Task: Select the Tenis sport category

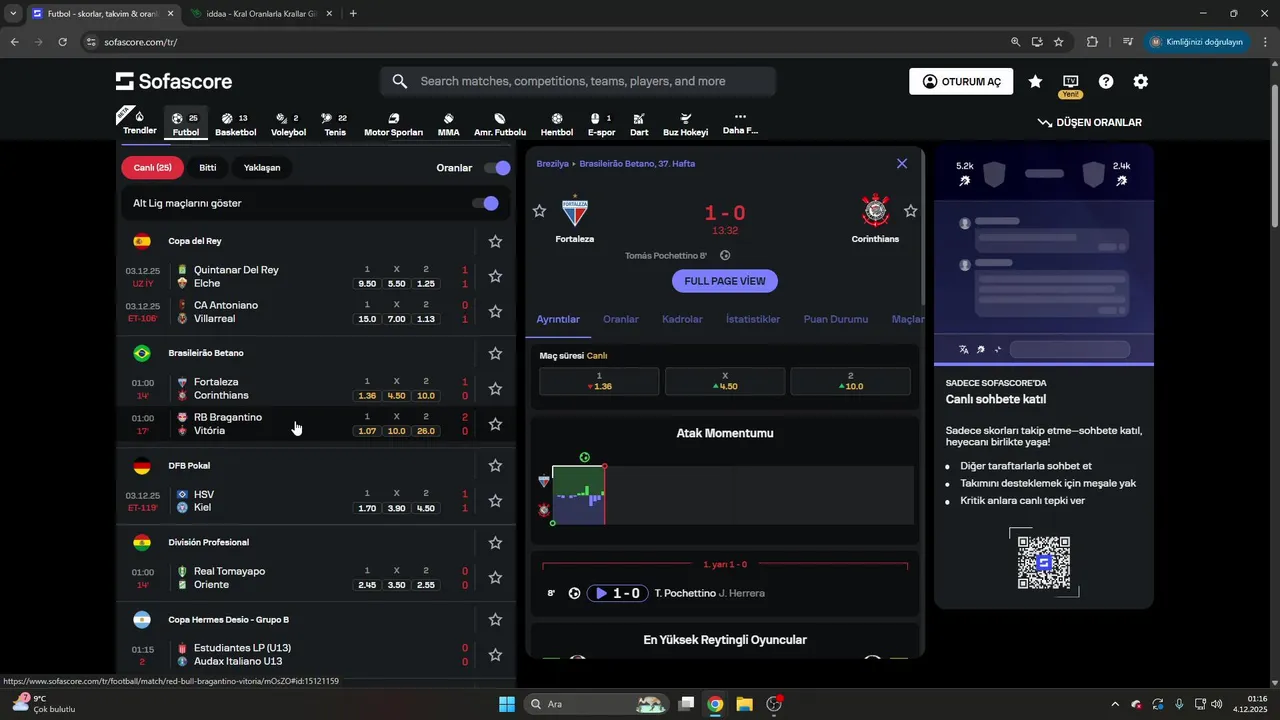Action: pos(335,124)
